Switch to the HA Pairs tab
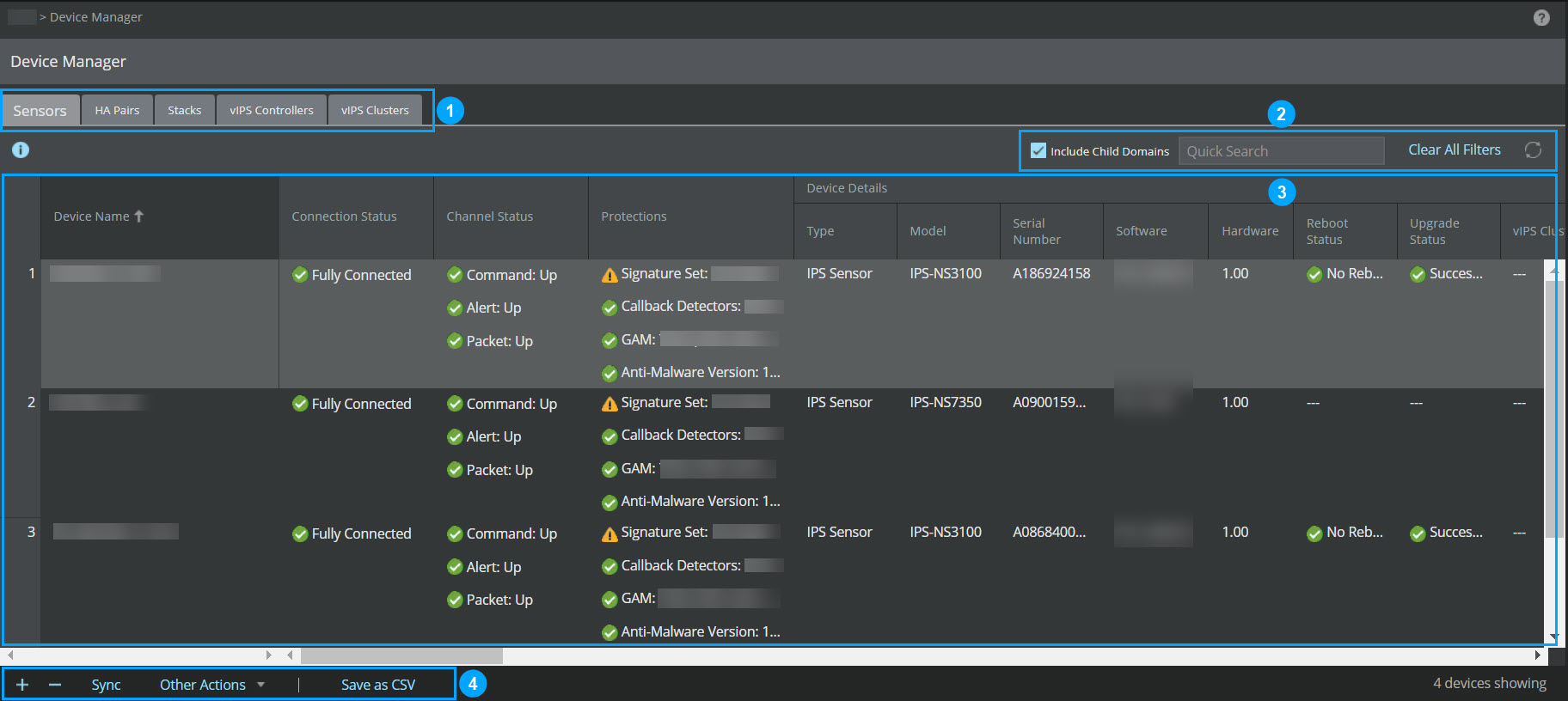 tap(117, 110)
